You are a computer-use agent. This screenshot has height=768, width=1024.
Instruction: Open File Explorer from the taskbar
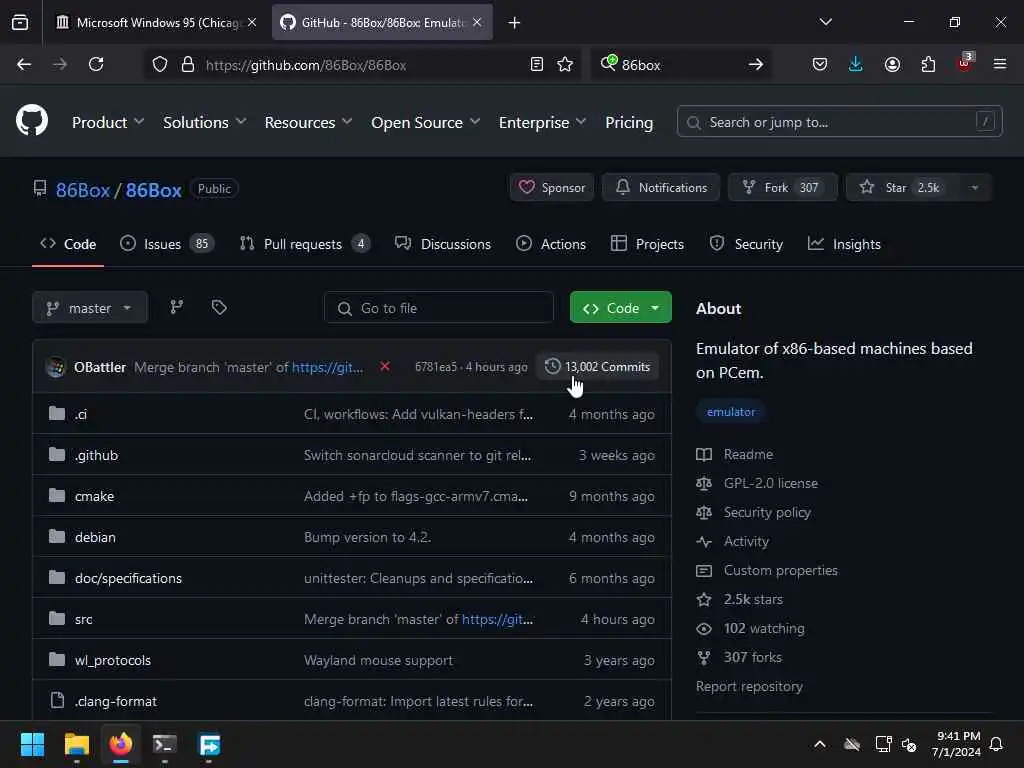(76, 744)
